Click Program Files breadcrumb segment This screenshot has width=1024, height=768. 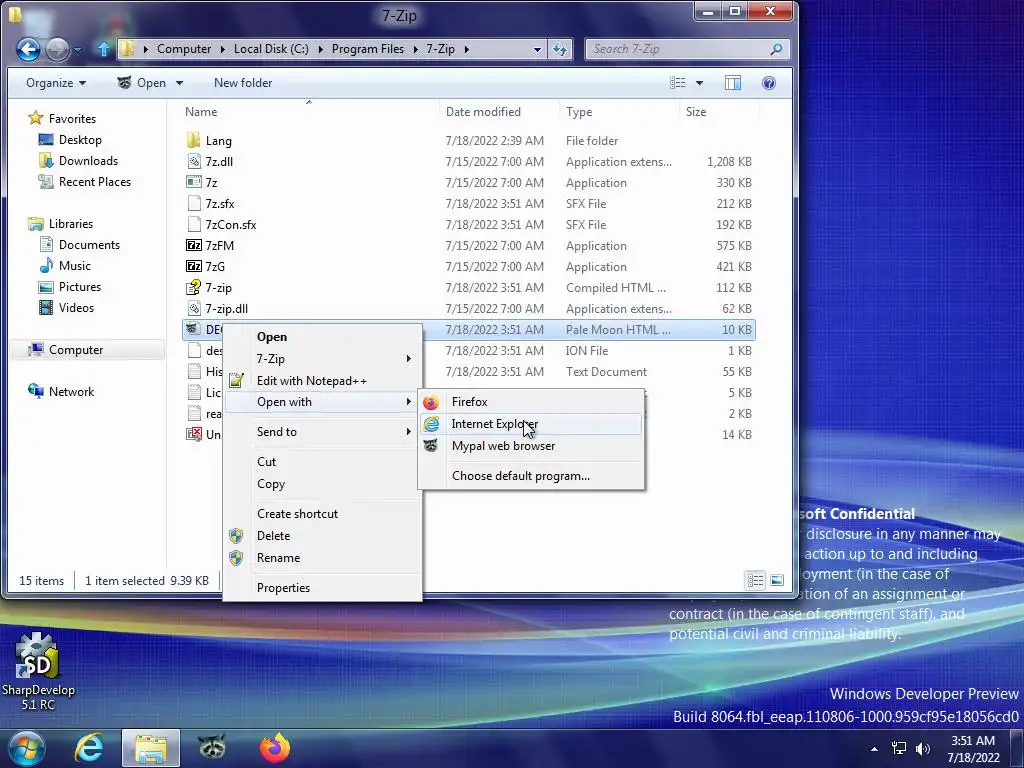368,49
